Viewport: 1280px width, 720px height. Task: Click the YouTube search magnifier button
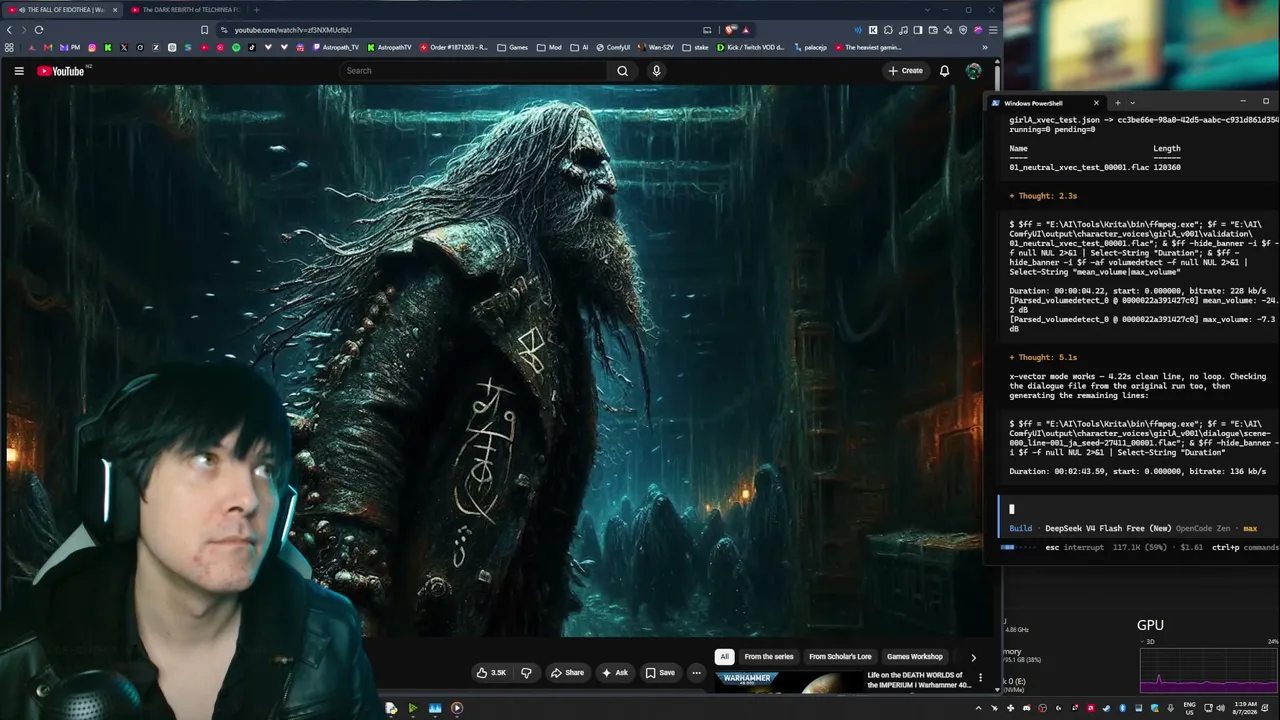coord(622,71)
